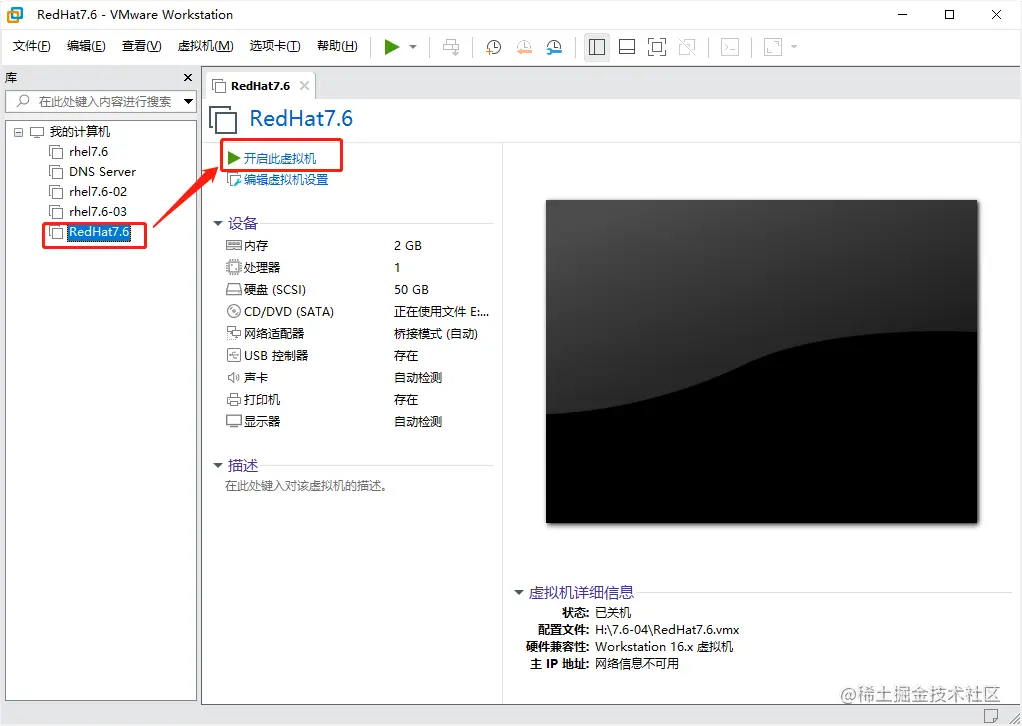Open the library search filter dropdown
This screenshot has width=1022, height=726.
click(188, 101)
